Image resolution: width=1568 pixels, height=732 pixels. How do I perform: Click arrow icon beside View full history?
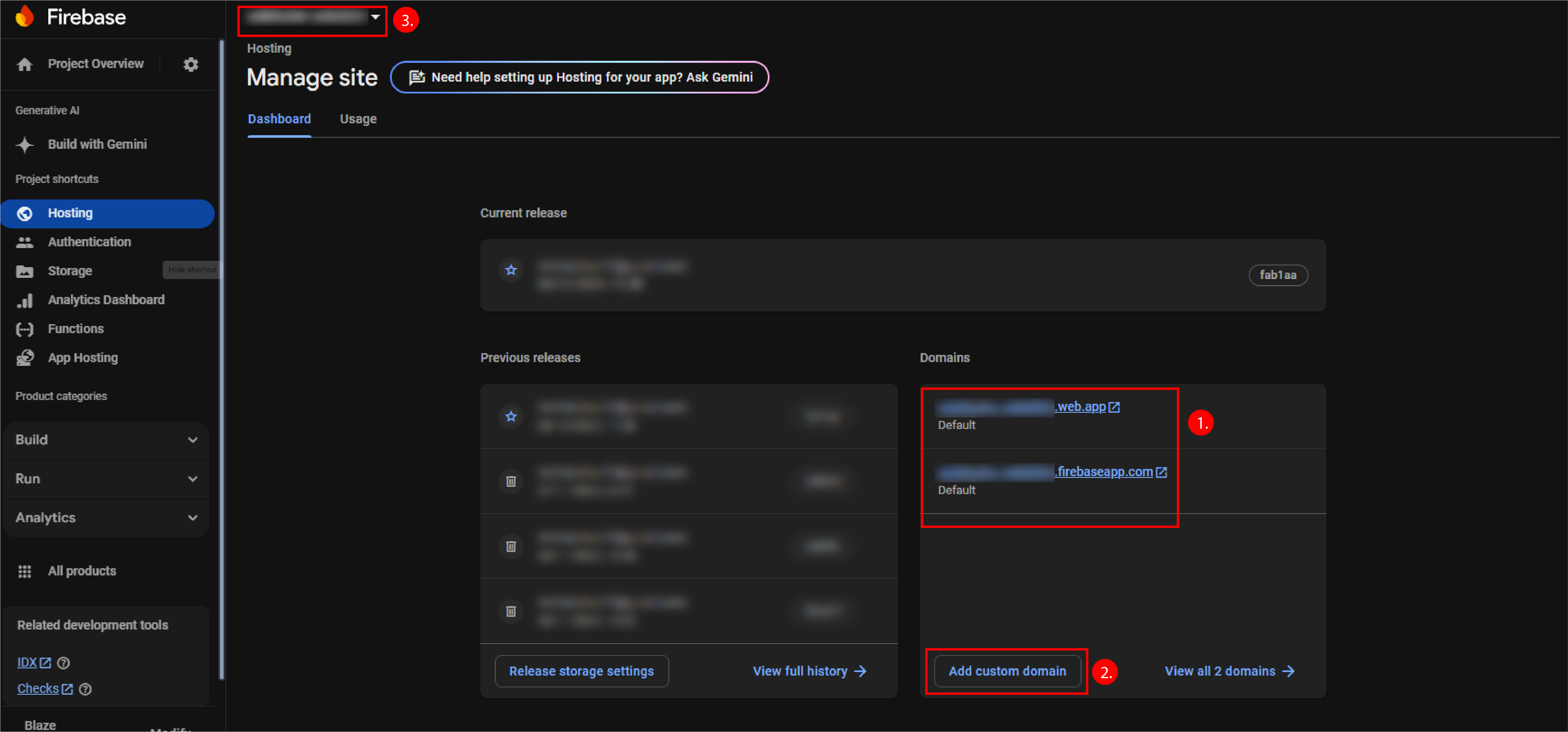coord(860,671)
